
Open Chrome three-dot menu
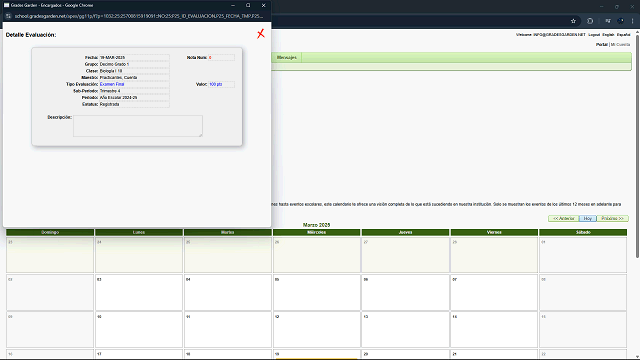click(633, 21)
